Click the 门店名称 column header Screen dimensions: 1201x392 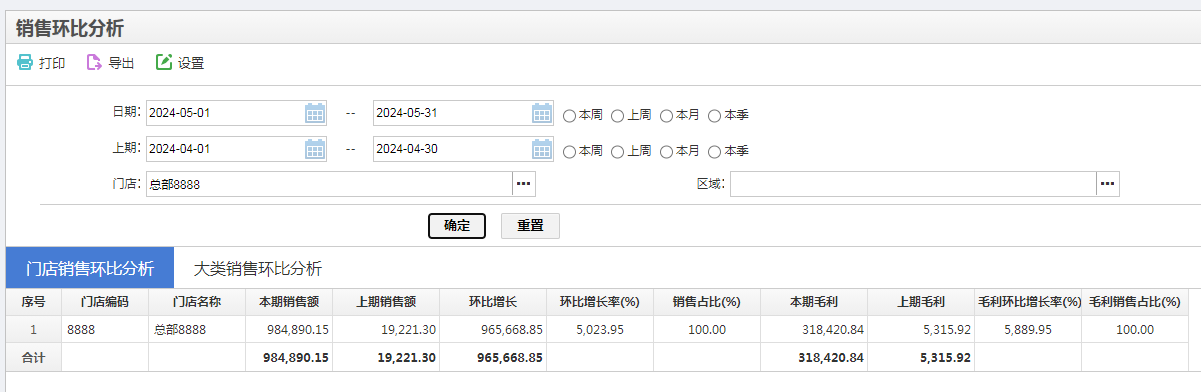point(196,302)
